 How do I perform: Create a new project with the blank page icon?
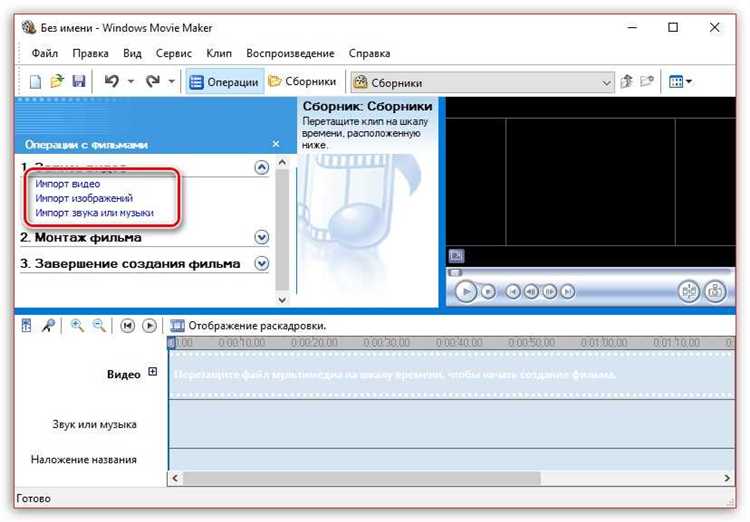35,82
